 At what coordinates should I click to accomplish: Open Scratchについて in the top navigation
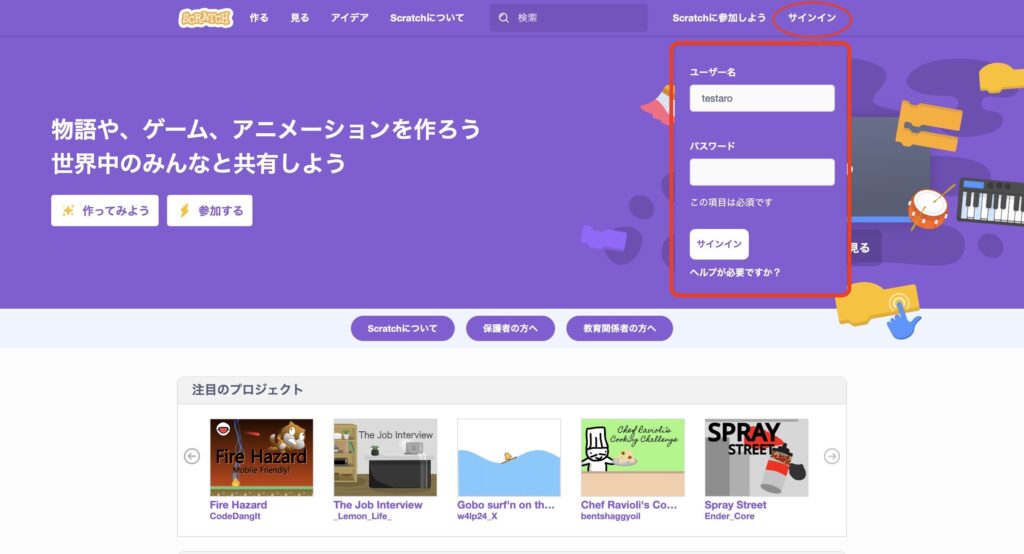pos(427,18)
